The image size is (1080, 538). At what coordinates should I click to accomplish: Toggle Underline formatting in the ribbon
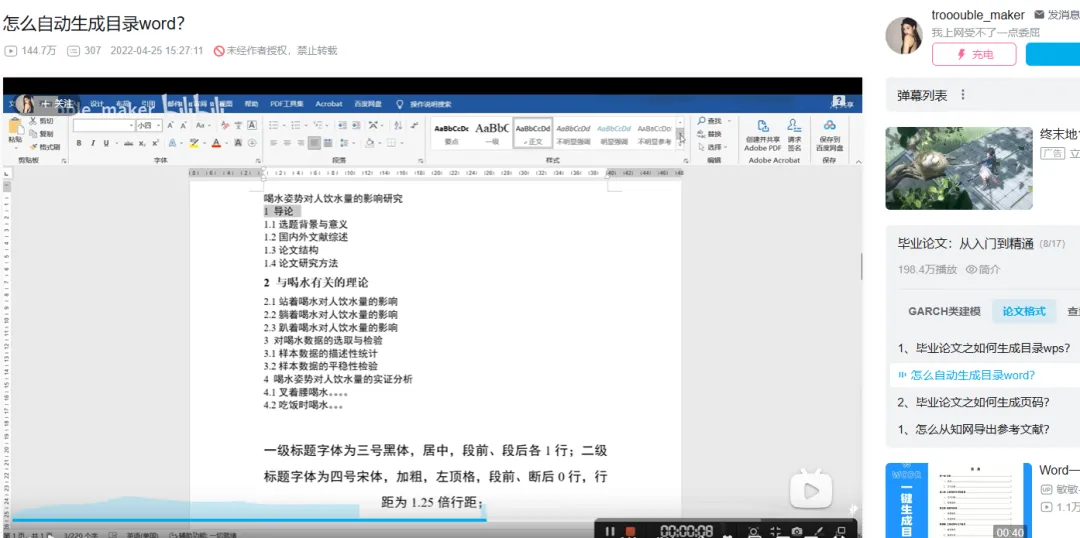(106, 143)
